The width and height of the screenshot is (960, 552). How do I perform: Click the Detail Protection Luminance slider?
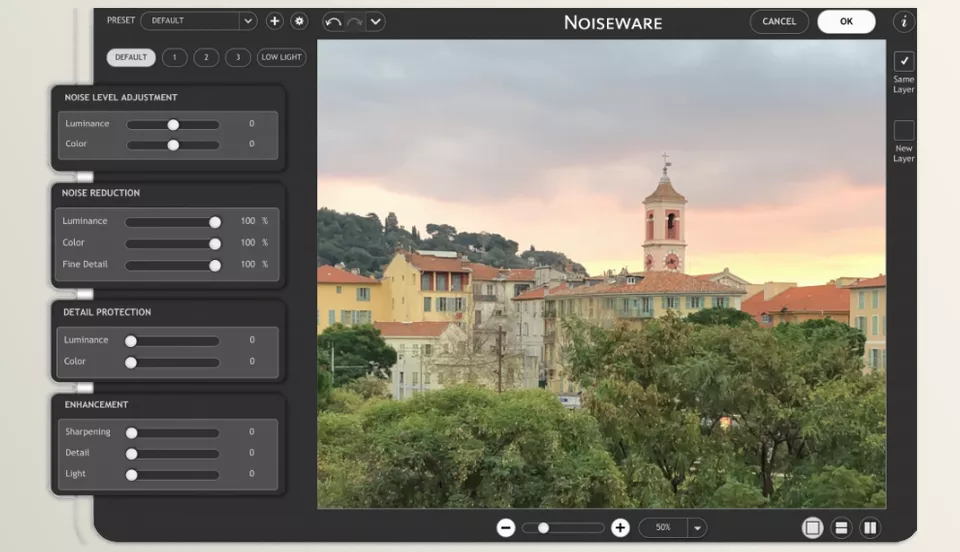point(172,341)
